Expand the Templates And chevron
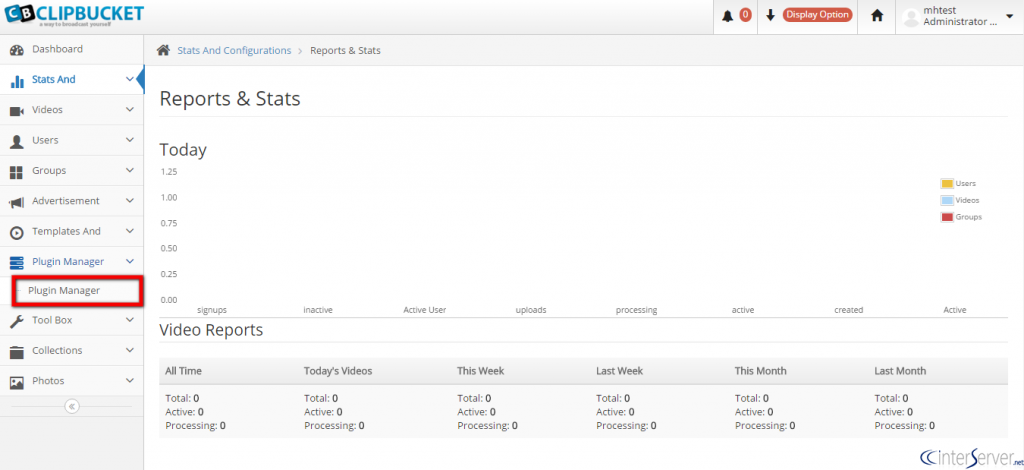 click(129, 231)
